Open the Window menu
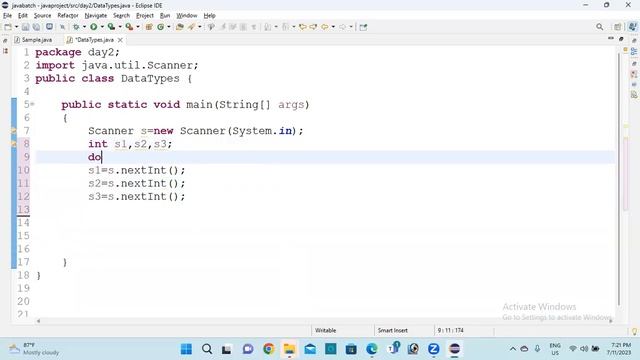This screenshot has width=640, height=360. pyautogui.click(x=187, y=16)
